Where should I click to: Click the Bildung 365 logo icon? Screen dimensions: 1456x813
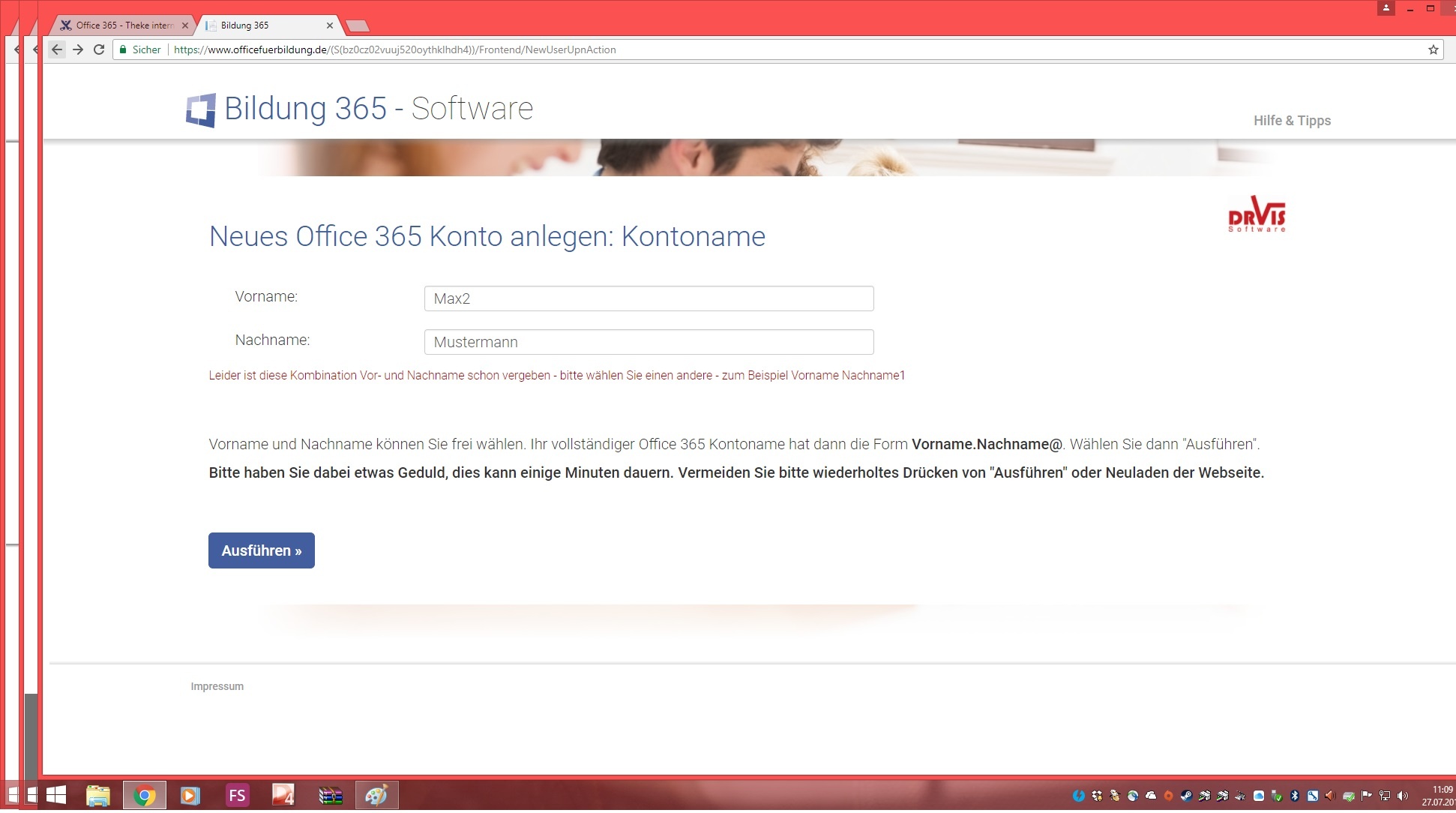coord(201,110)
